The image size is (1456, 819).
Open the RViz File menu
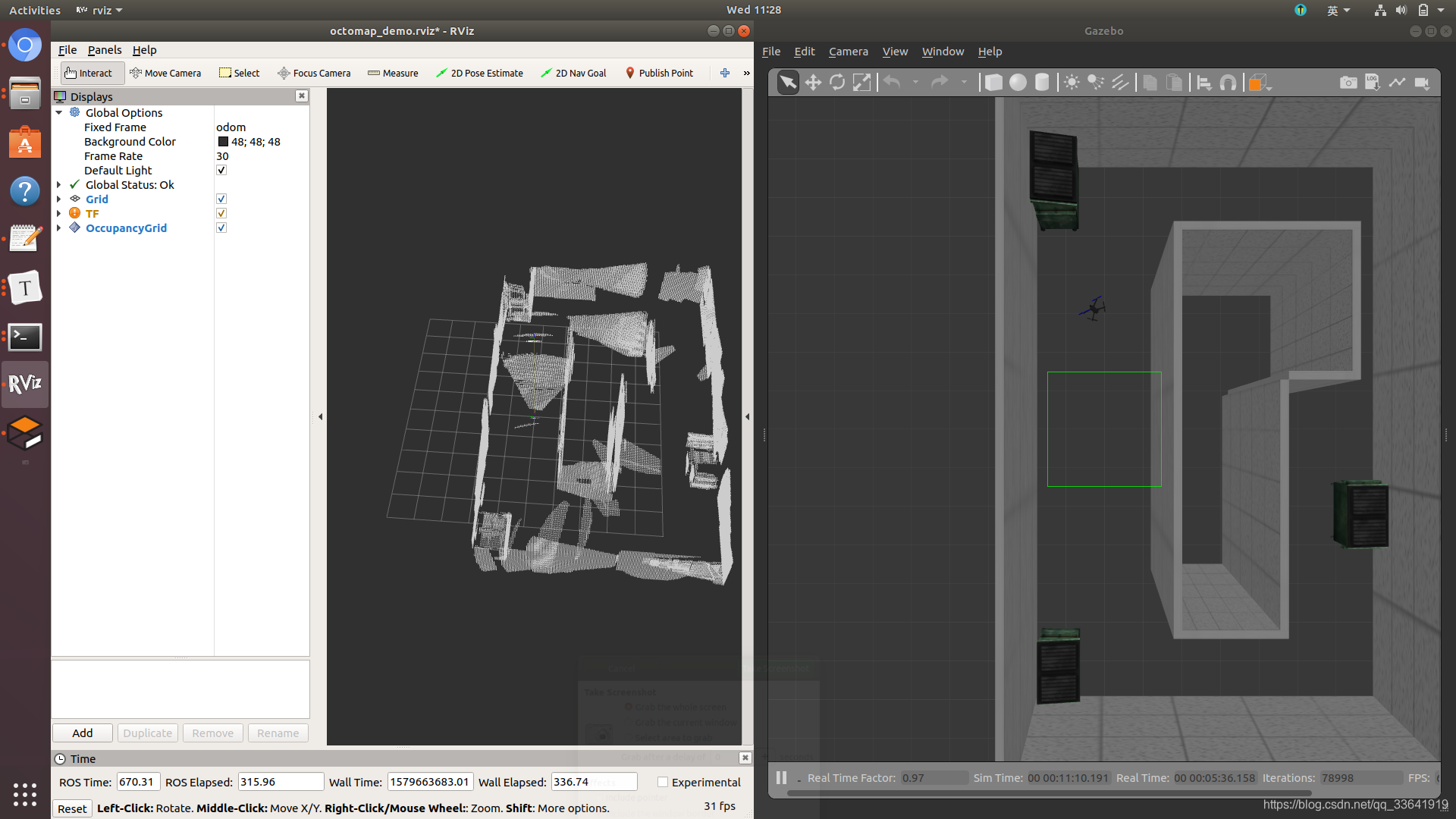(67, 50)
